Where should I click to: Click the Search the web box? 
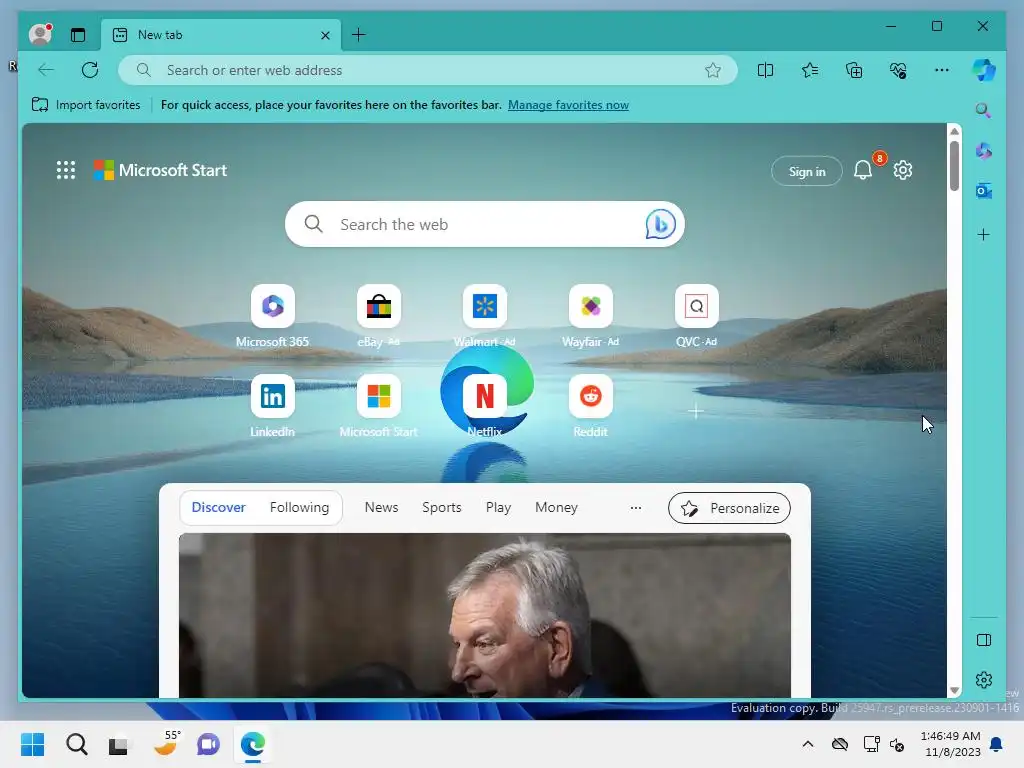[485, 224]
